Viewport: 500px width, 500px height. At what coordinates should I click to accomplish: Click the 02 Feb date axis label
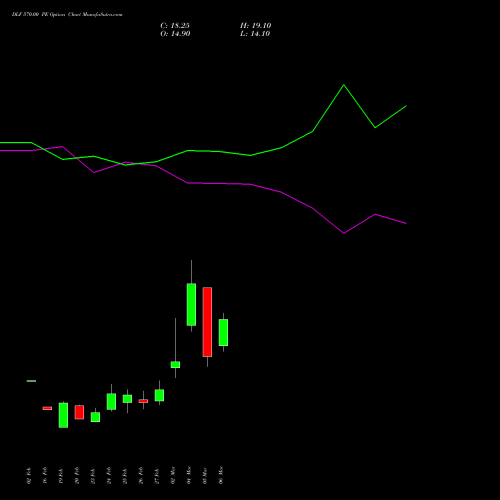(x=29, y=476)
